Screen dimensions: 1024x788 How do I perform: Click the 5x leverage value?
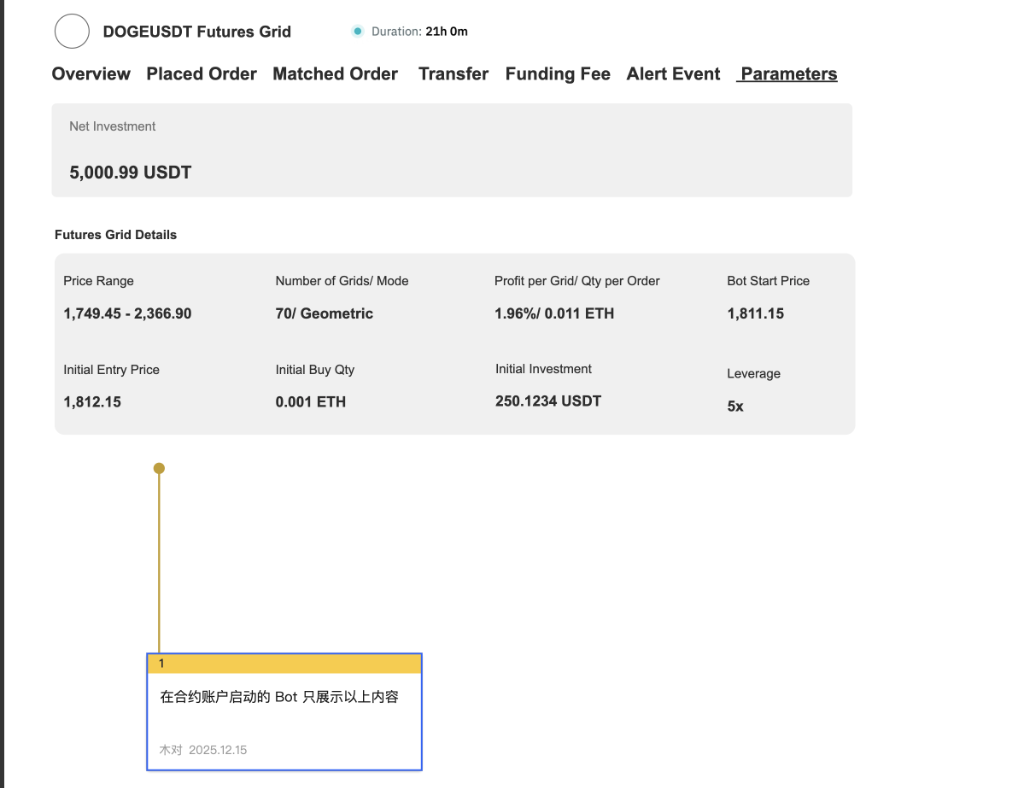pyautogui.click(x=735, y=407)
